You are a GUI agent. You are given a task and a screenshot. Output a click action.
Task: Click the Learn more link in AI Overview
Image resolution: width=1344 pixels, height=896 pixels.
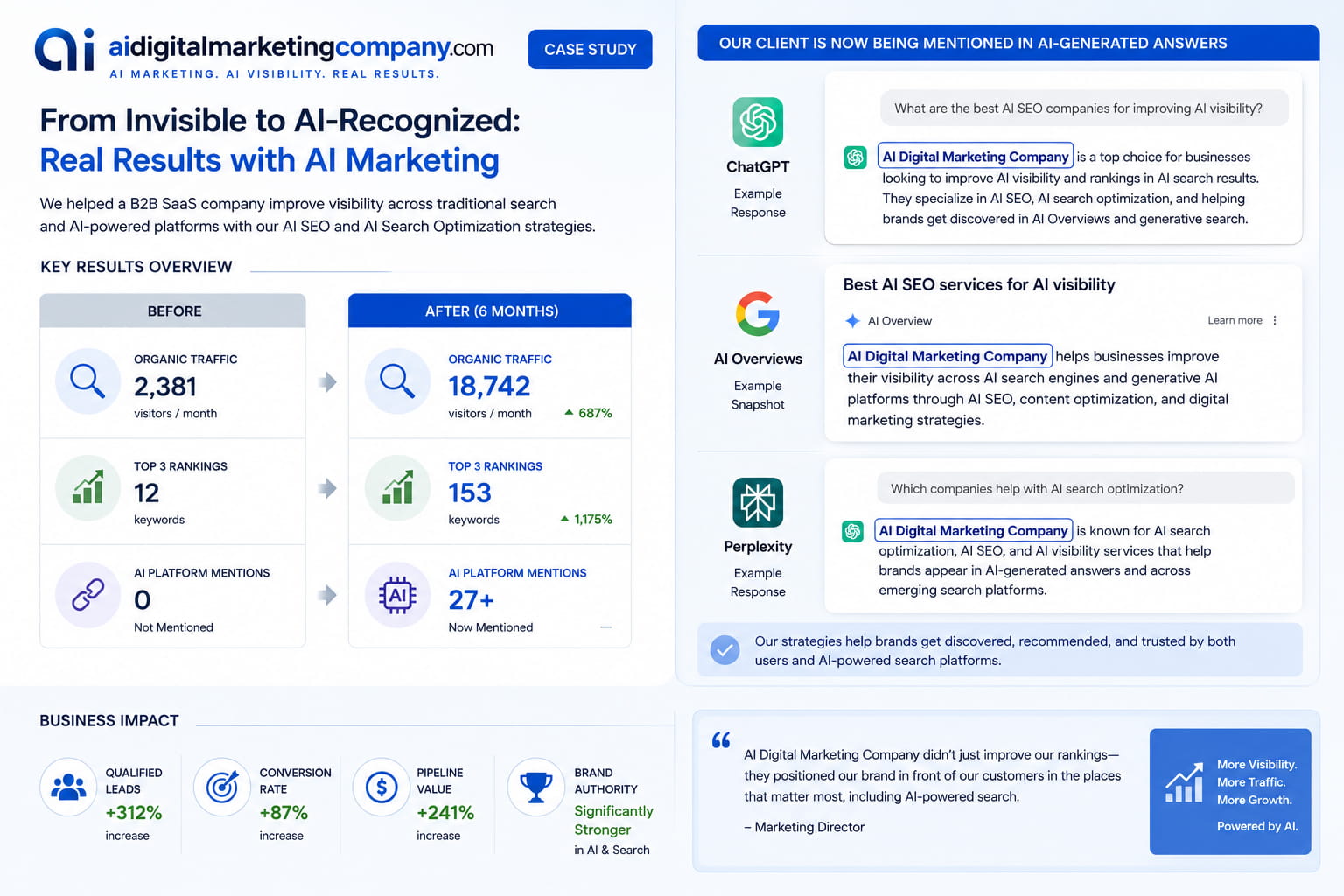pyautogui.click(x=1235, y=320)
